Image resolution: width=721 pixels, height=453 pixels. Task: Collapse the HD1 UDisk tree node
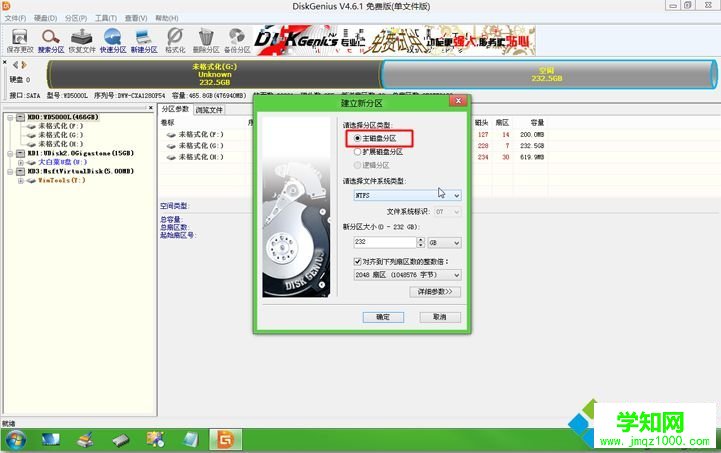(10, 153)
